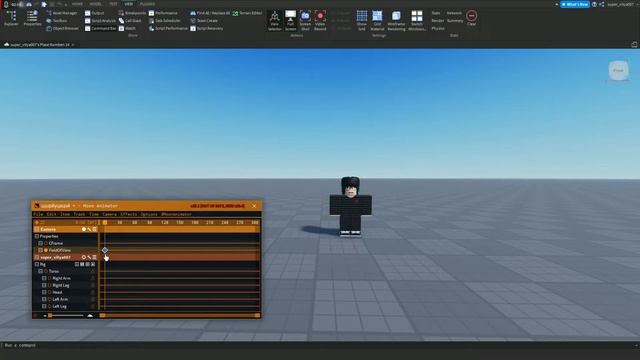Open Script Recovery
The height and width of the screenshot is (360, 640).
[x=207, y=29]
